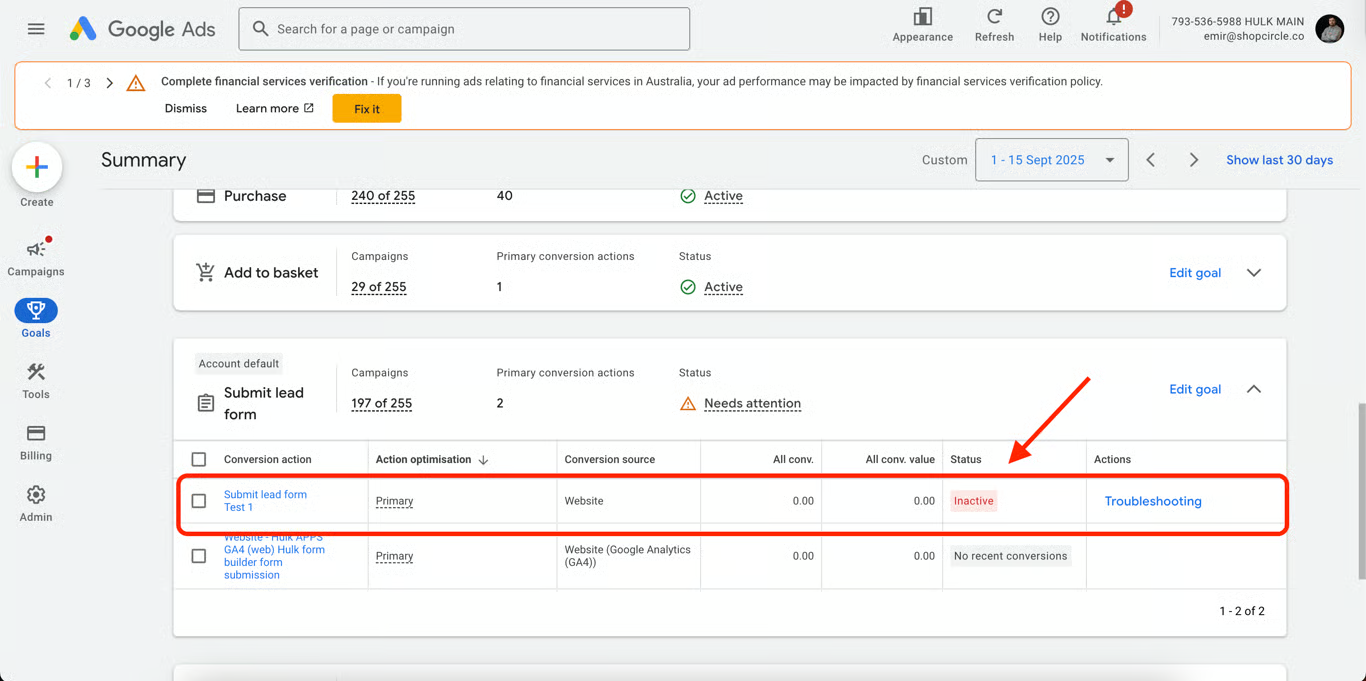
Task: Sort by All conv. column header
Action: coord(793,460)
